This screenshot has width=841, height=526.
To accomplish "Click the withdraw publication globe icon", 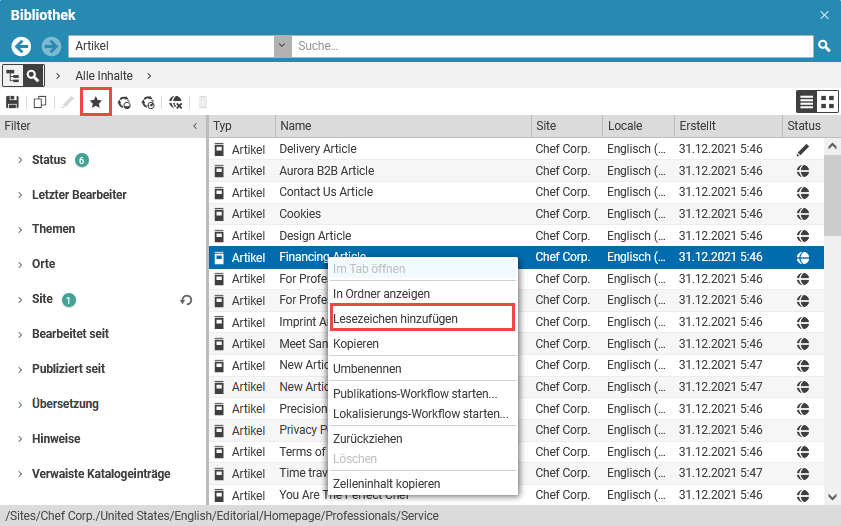I will click(176, 102).
